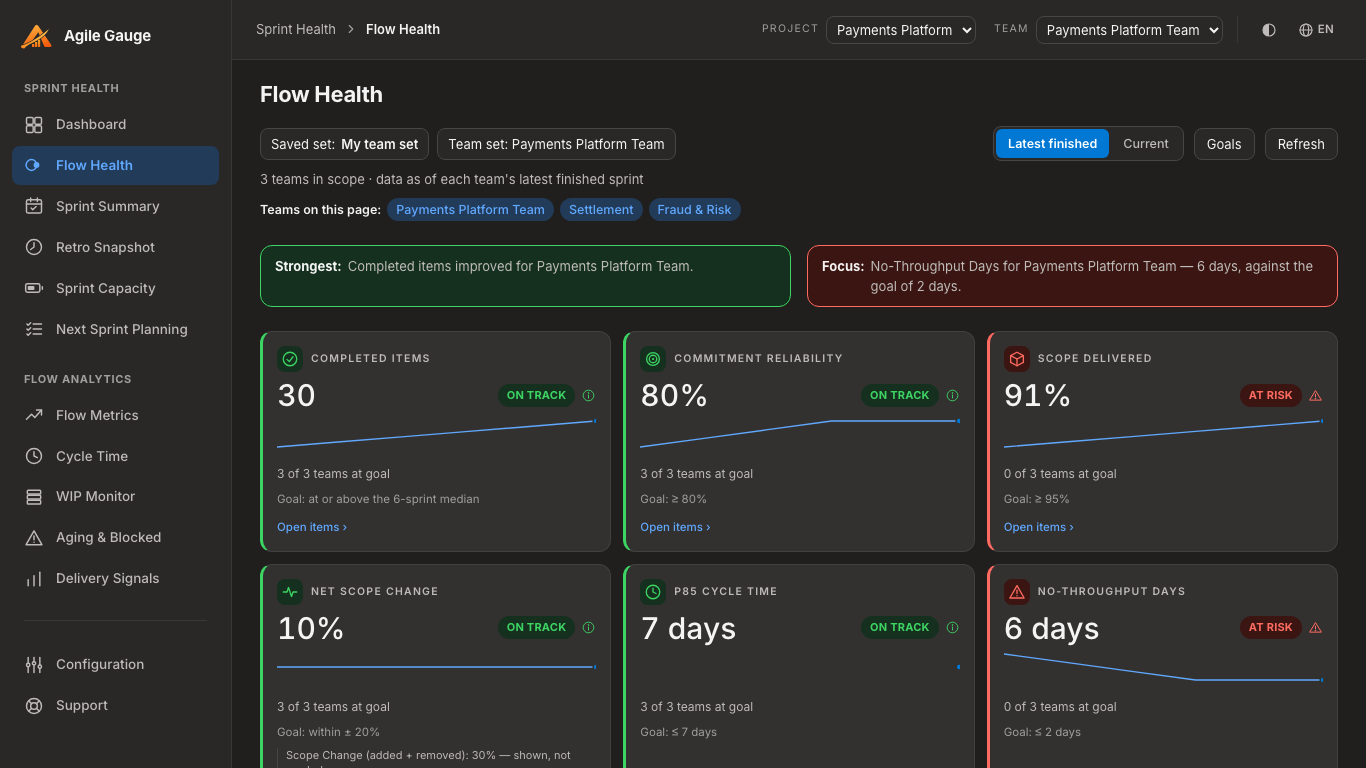This screenshot has height=768, width=1366.
Task: Click the Goals button
Action: 1224,144
